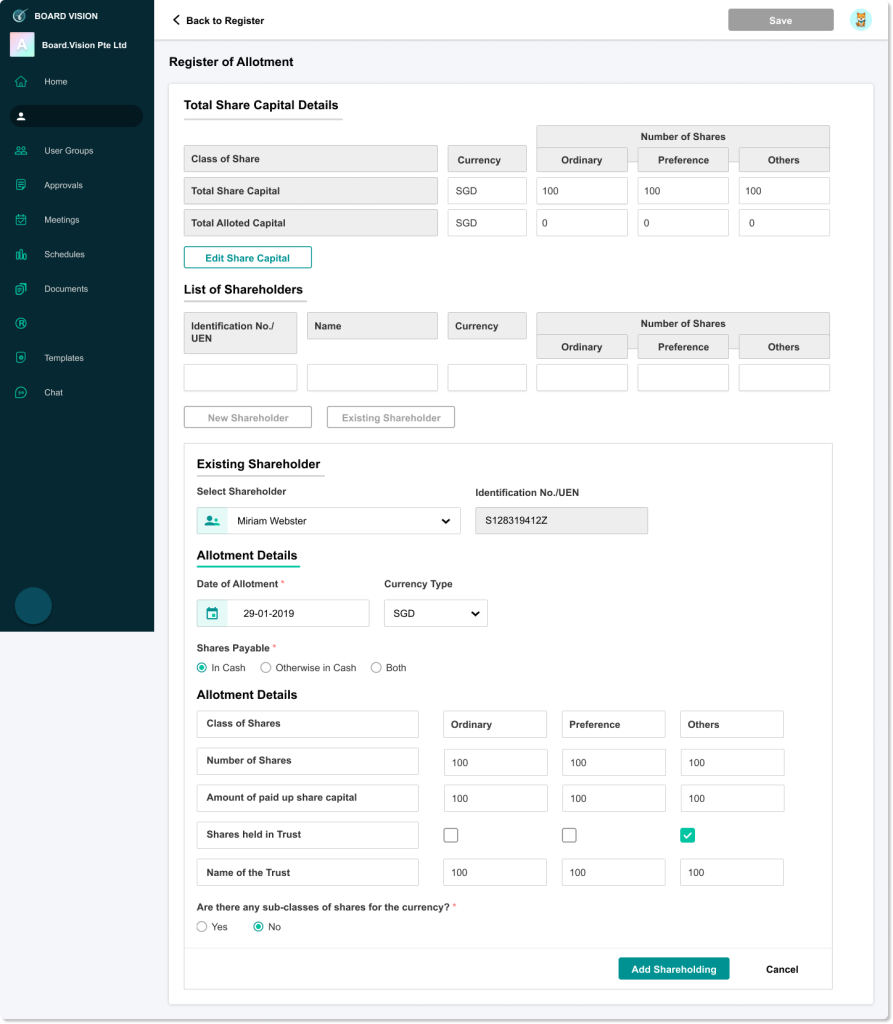This screenshot has height=1024, width=893.
Task: Click the Home icon in sidebar
Action: 21,82
